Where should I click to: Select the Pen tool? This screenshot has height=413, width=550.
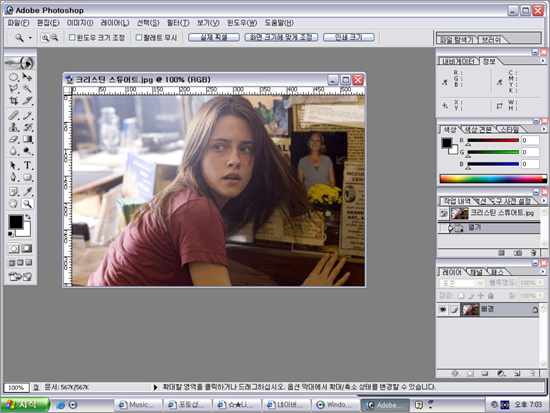point(13,177)
